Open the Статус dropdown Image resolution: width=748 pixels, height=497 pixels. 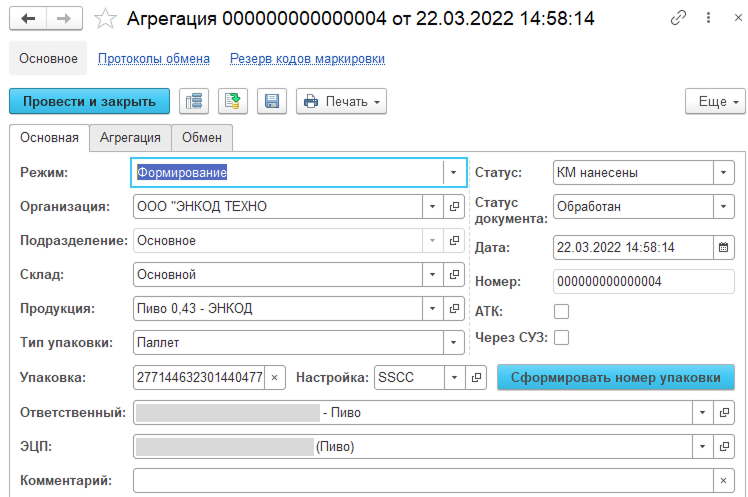point(724,173)
